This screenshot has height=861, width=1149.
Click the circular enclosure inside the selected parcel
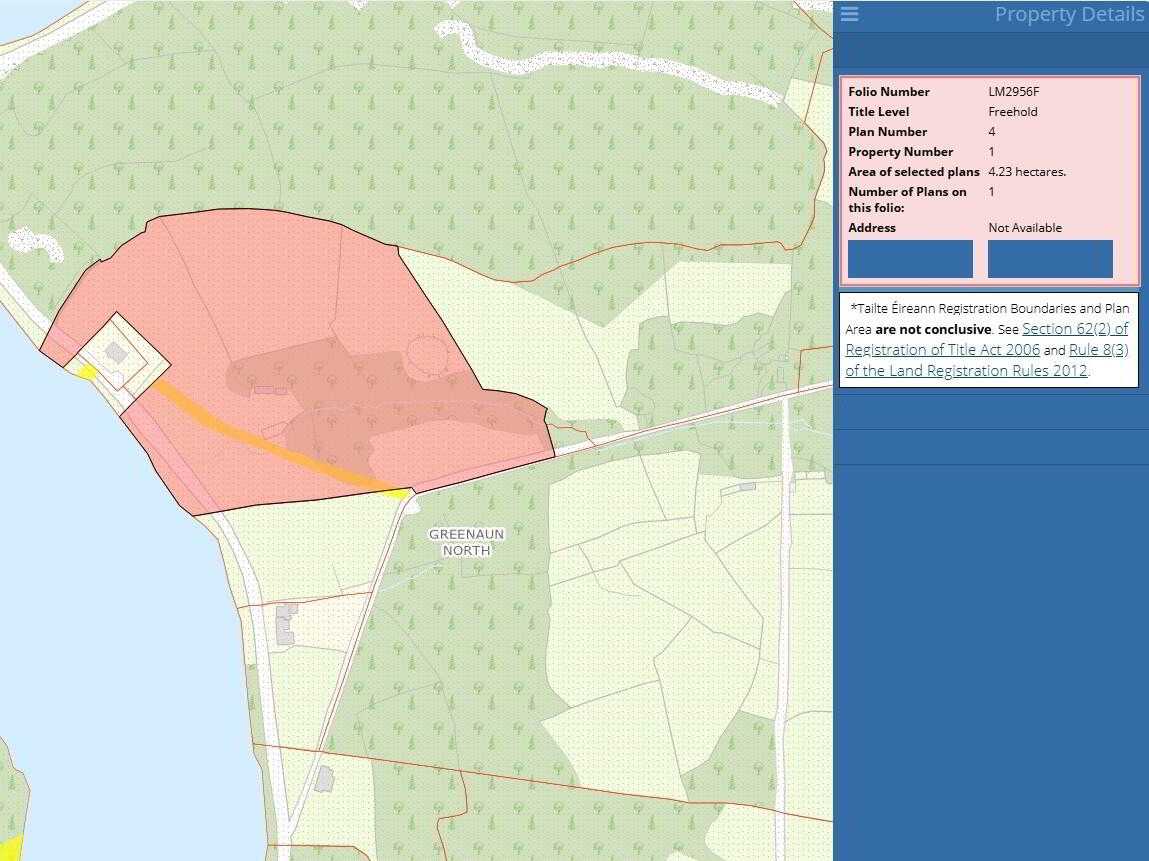(x=427, y=353)
